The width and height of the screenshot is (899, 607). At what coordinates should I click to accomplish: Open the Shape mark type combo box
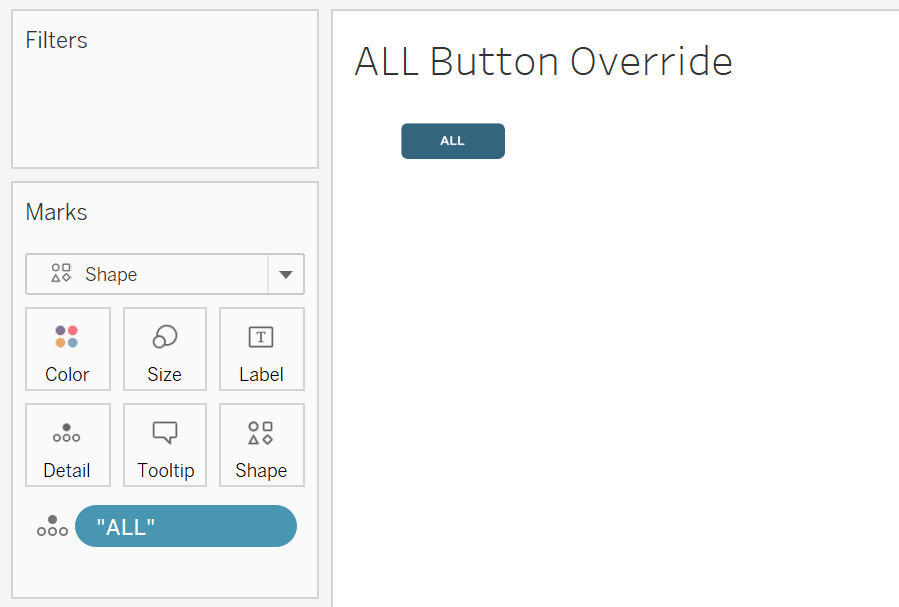(x=165, y=275)
